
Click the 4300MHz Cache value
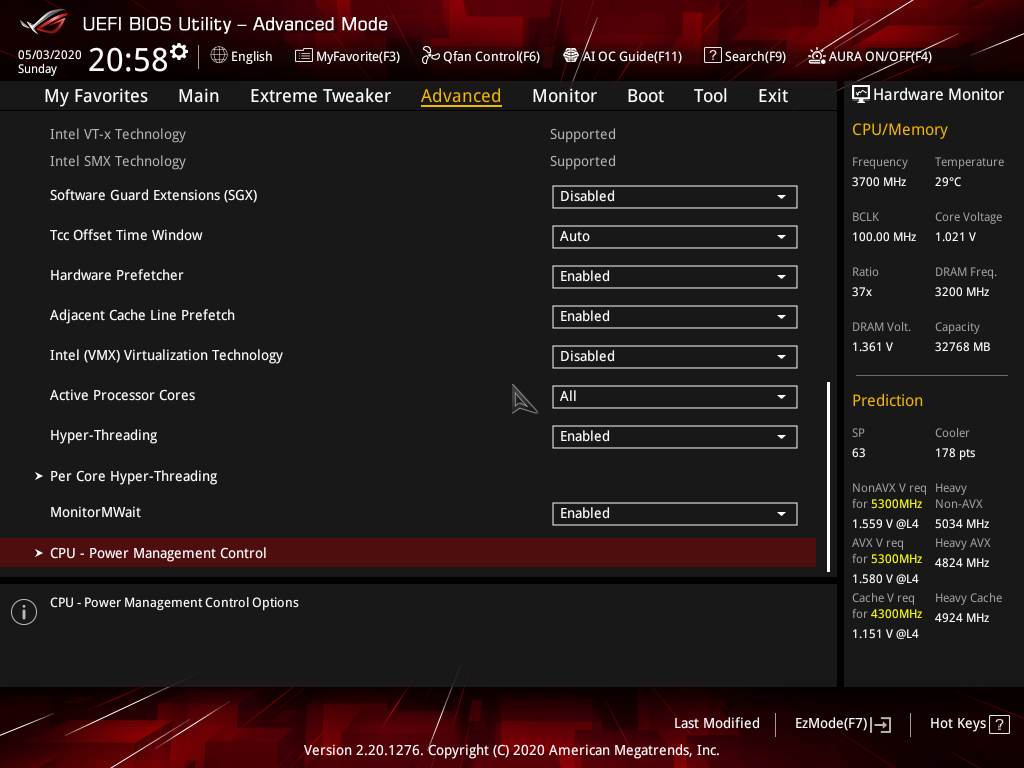click(897, 614)
